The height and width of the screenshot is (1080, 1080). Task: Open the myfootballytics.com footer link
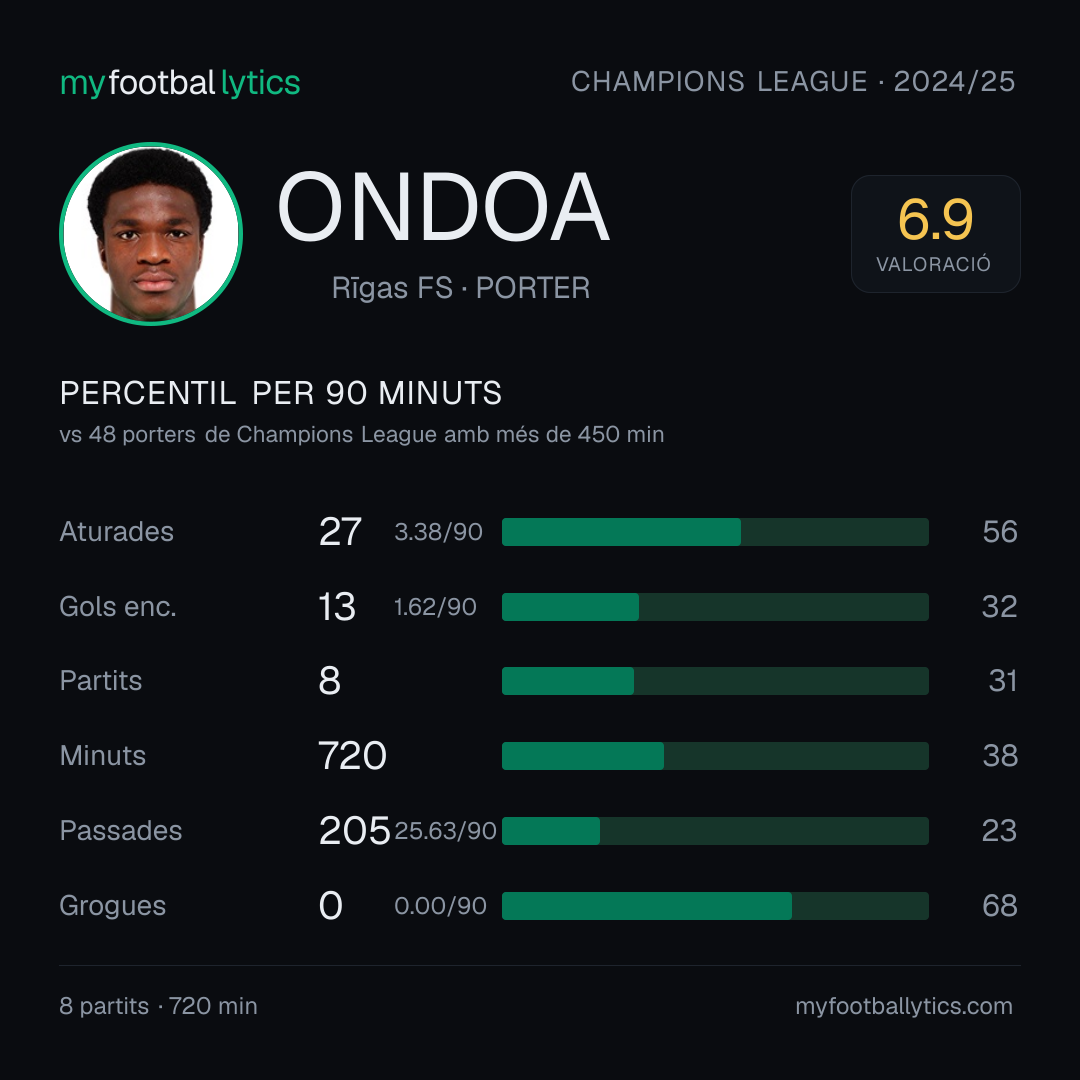point(904,1006)
